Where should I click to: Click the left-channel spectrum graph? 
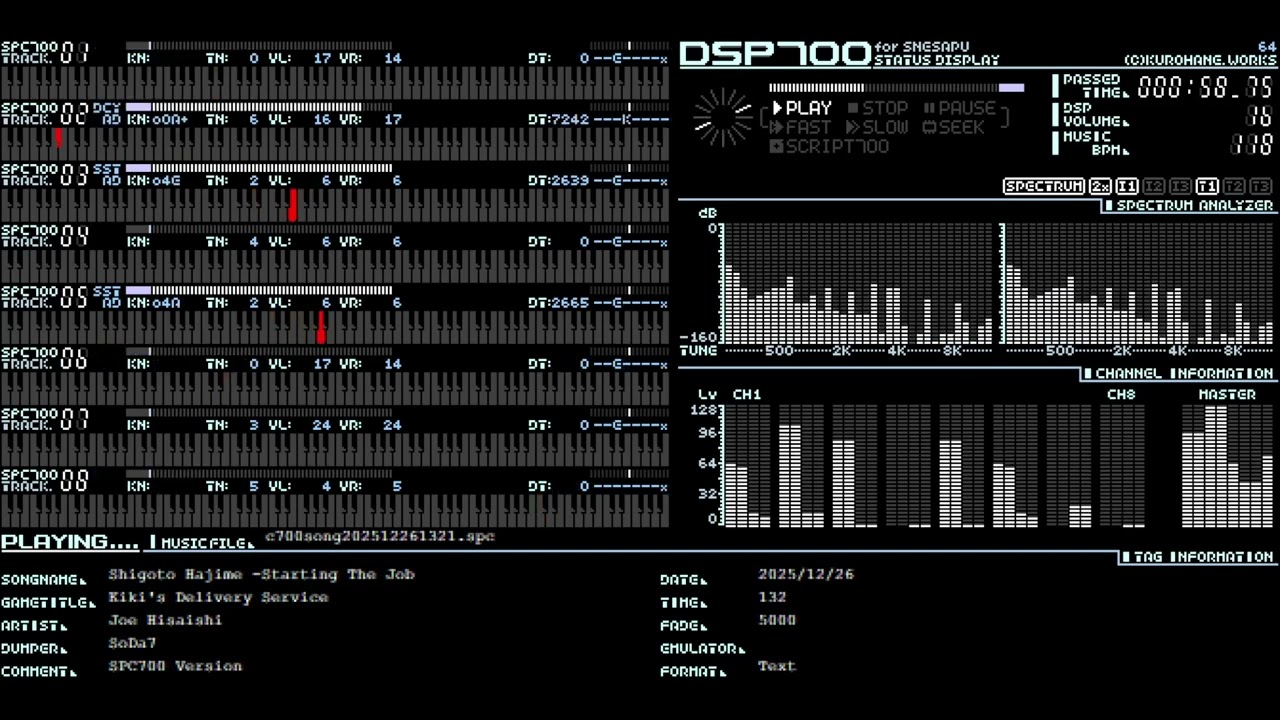[858, 284]
